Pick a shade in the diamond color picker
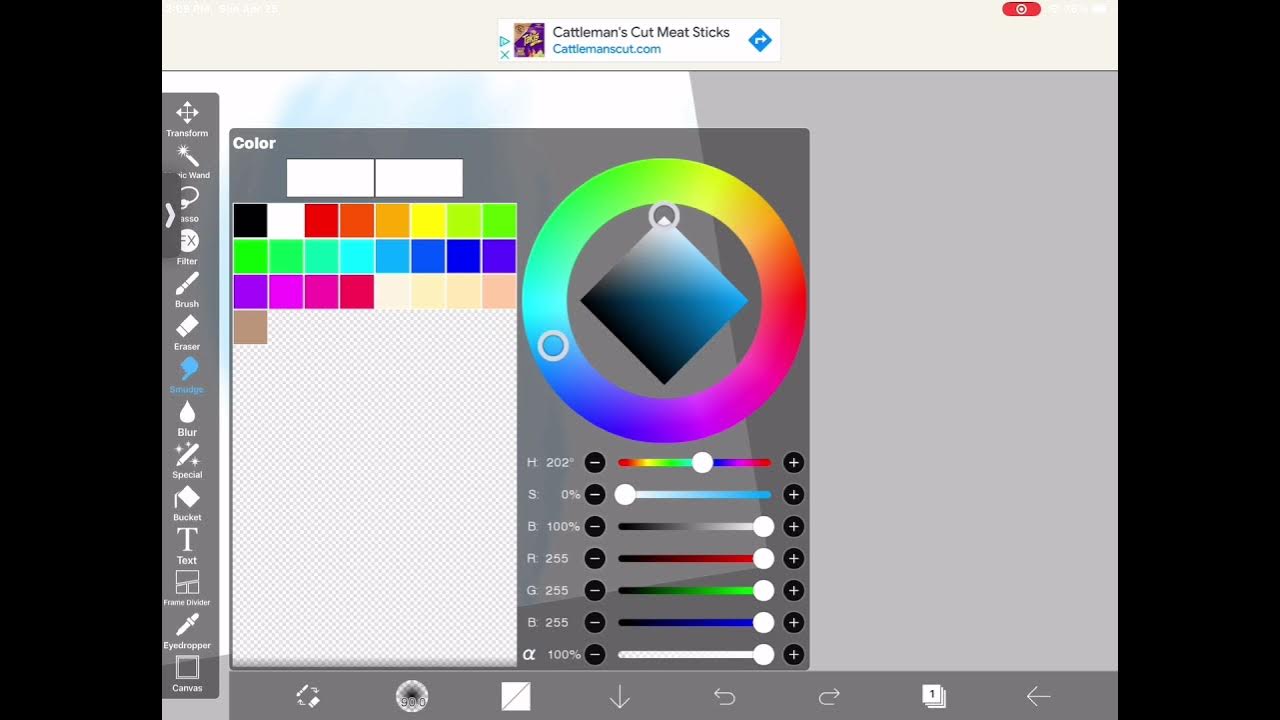The width and height of the screenshot is (1280, 720). pos(664,300)
